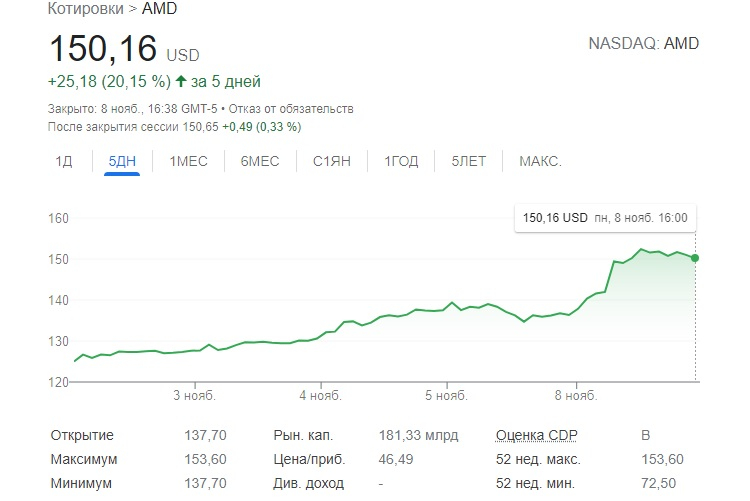Click the AMD breadcrumb label

159,9
